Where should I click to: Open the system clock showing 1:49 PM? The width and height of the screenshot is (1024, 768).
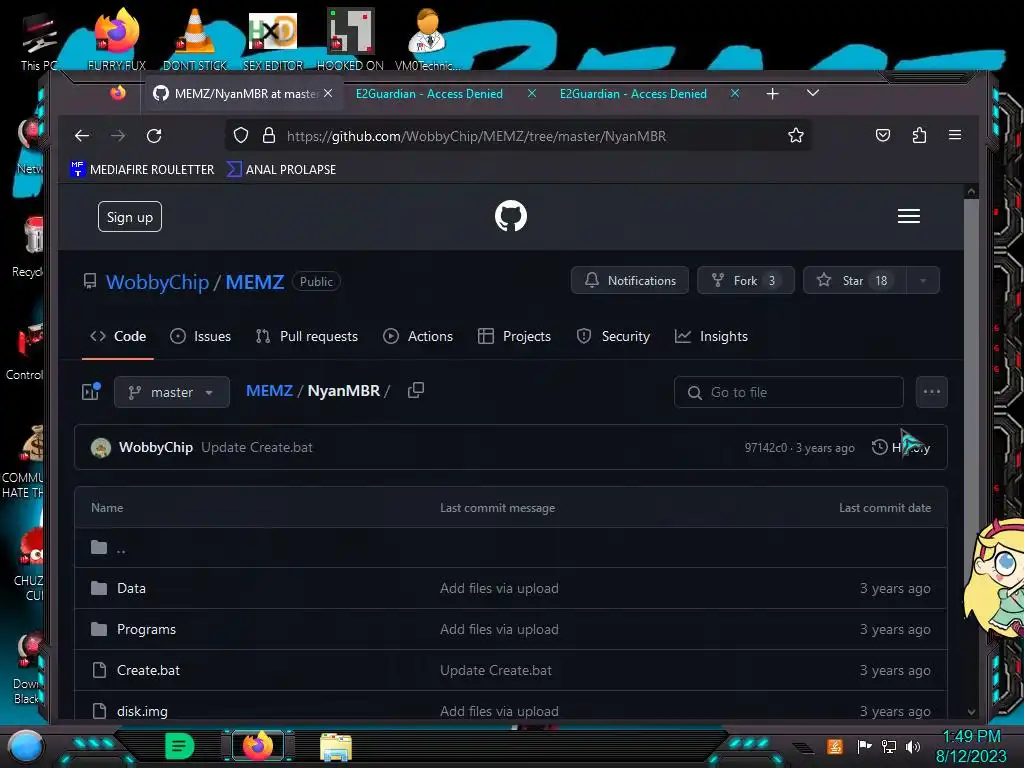(971, 746)
